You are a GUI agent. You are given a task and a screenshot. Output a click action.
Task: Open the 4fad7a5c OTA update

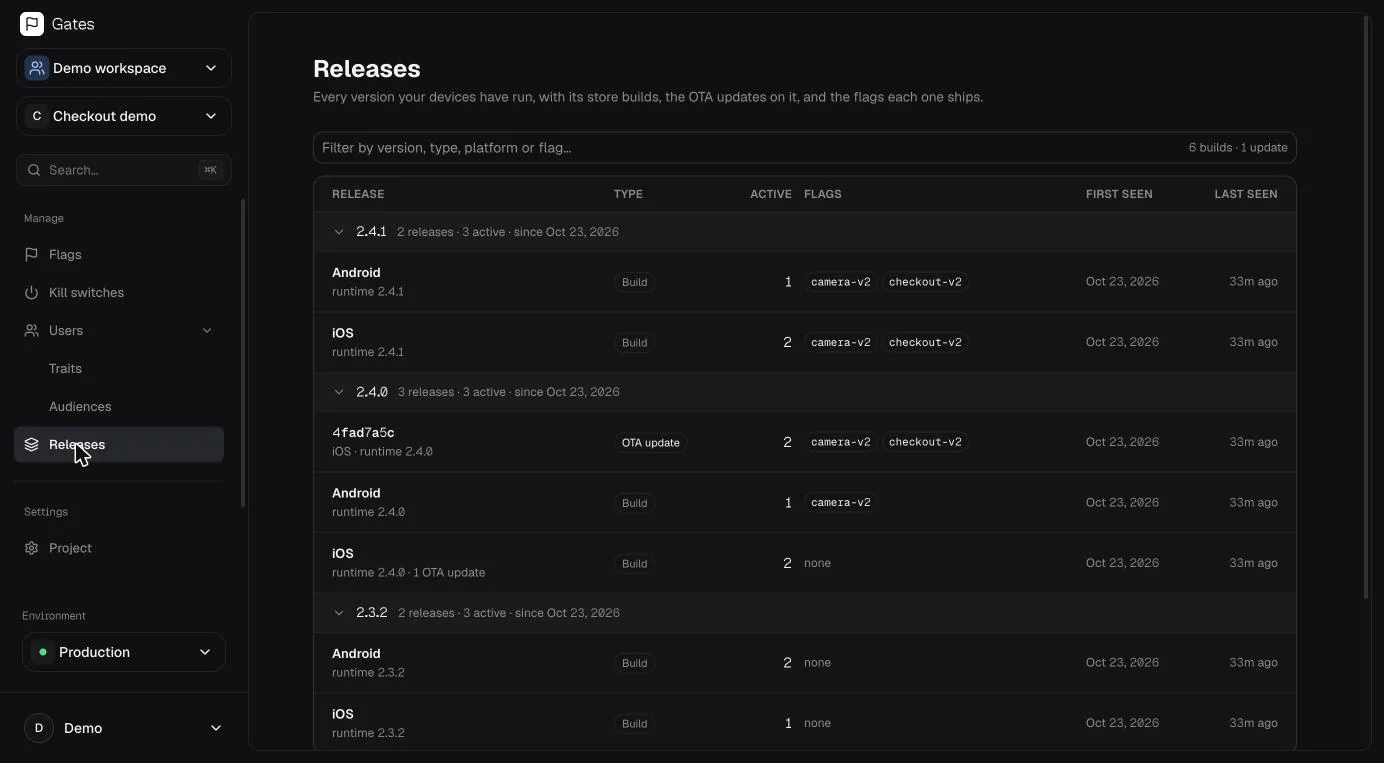(805, 442)
